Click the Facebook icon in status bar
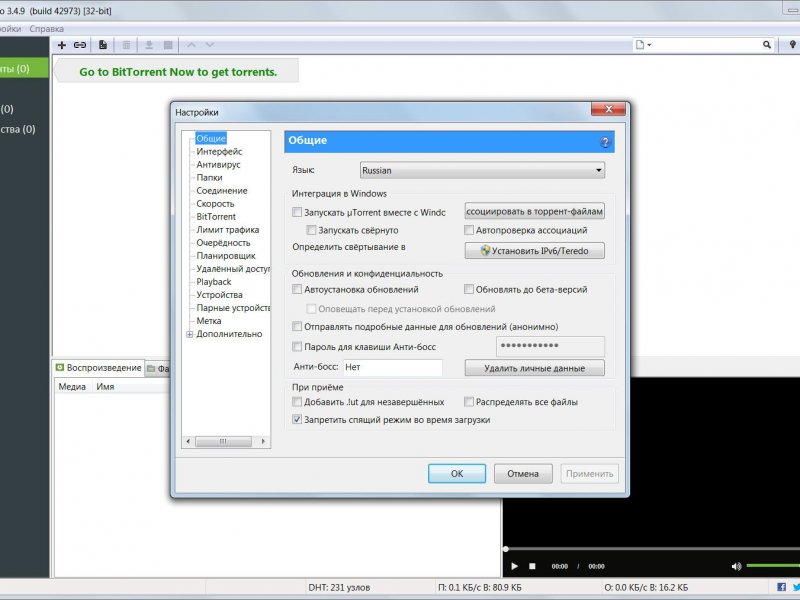The height and width of the screenshot is (600, 800). coord(781,587)
